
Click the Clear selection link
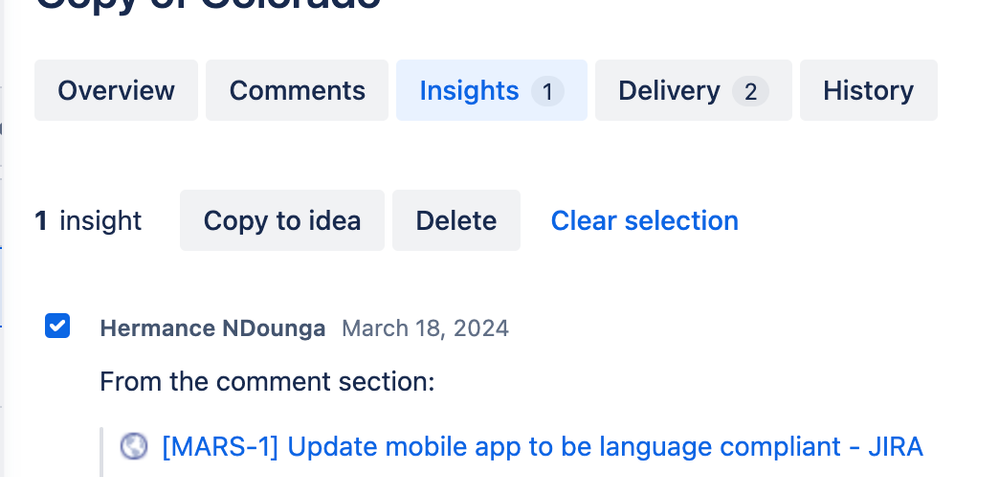(x=644, y=220)
